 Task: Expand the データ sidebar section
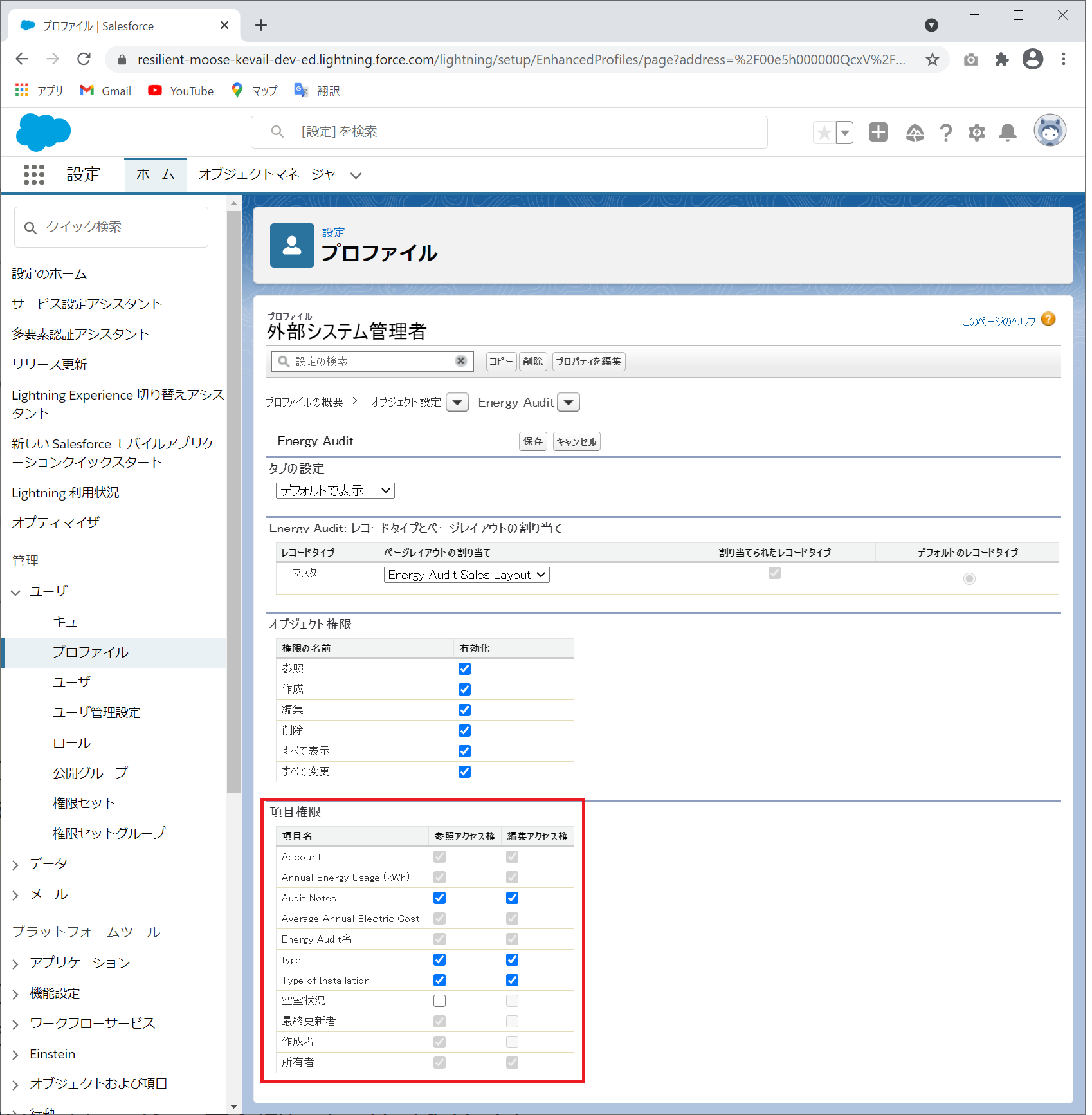pos(16,865)
